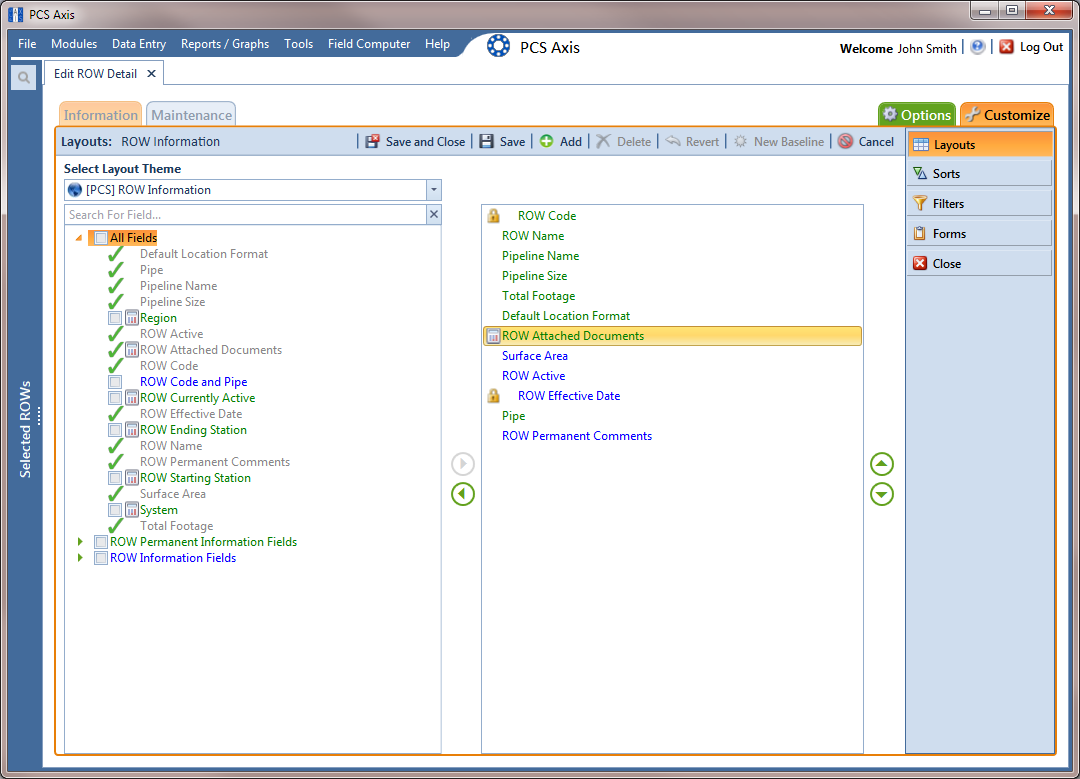1080x779 pixels.
Task: Click the orange Customize button
Action: click(x=1007, y=114)
